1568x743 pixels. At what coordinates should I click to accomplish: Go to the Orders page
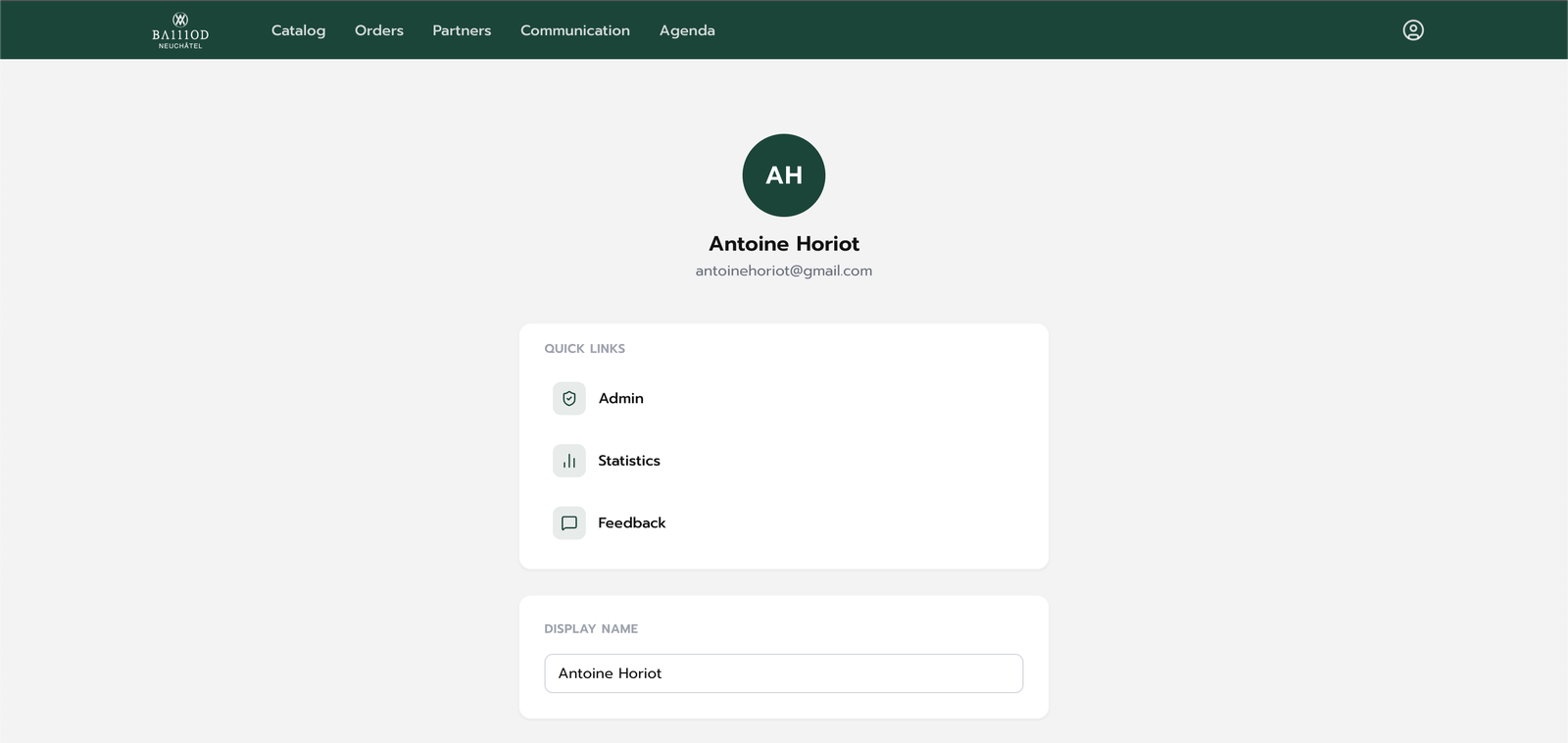coord(379,30)
